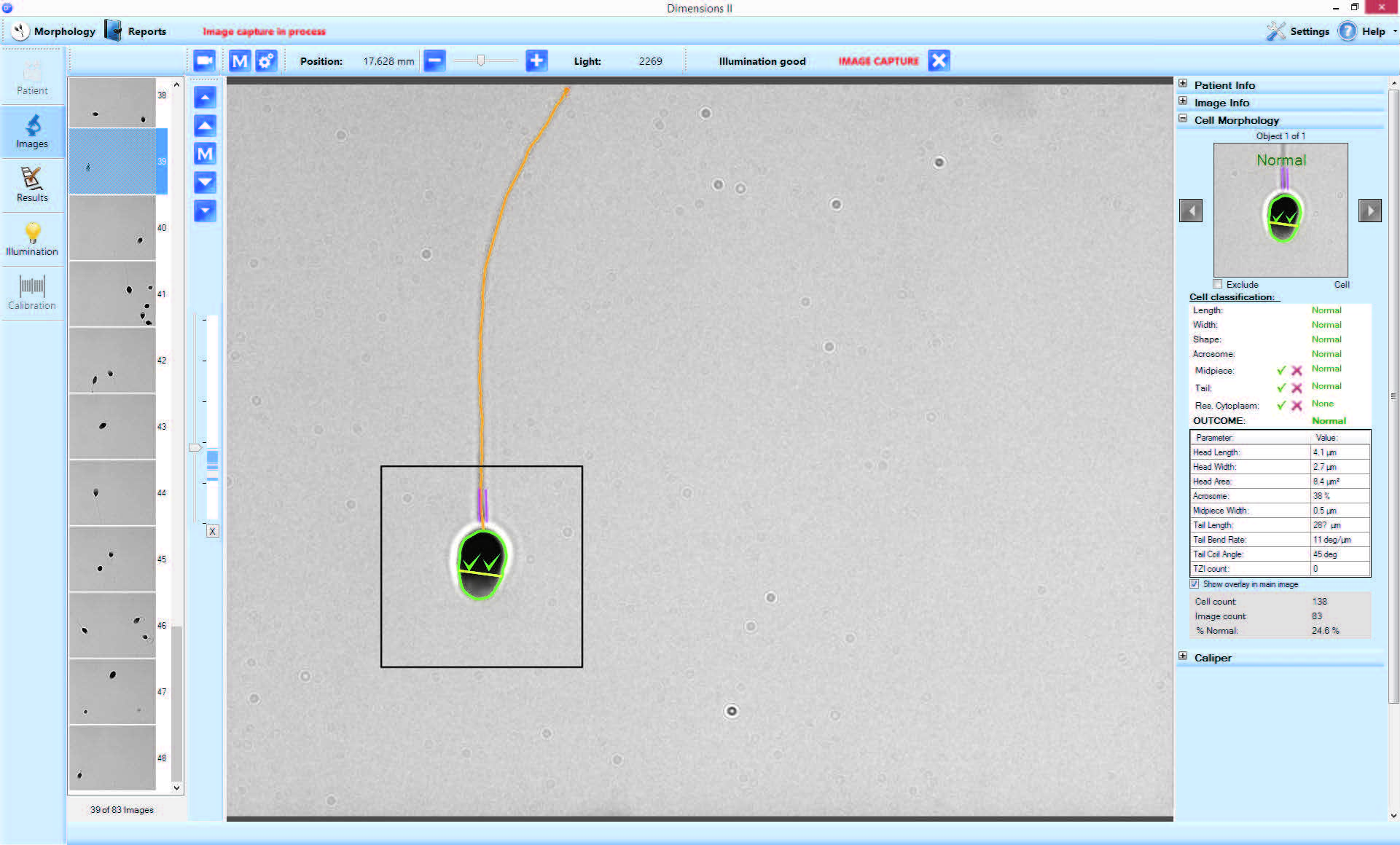Open Settings
Screen dimensions: 1400x845
pos(1299,31)
